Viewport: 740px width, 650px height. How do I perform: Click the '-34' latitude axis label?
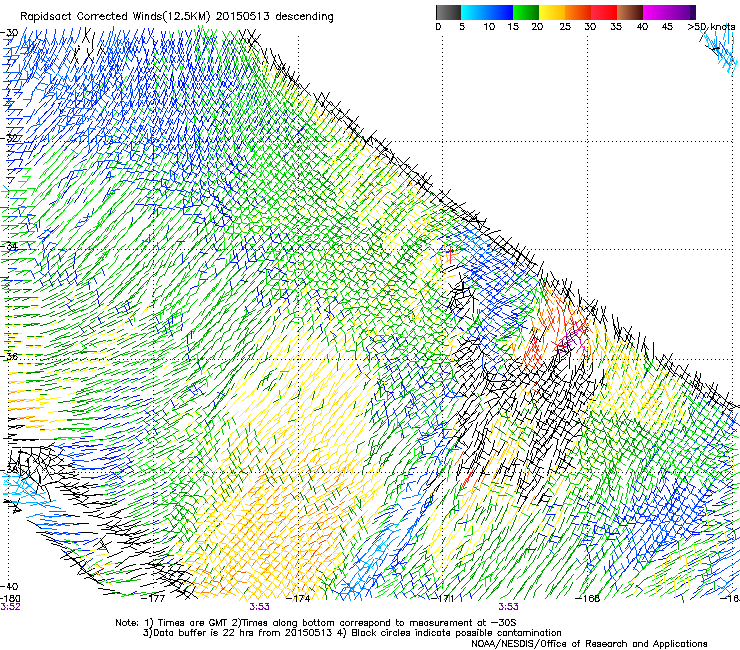click(9, 246)
